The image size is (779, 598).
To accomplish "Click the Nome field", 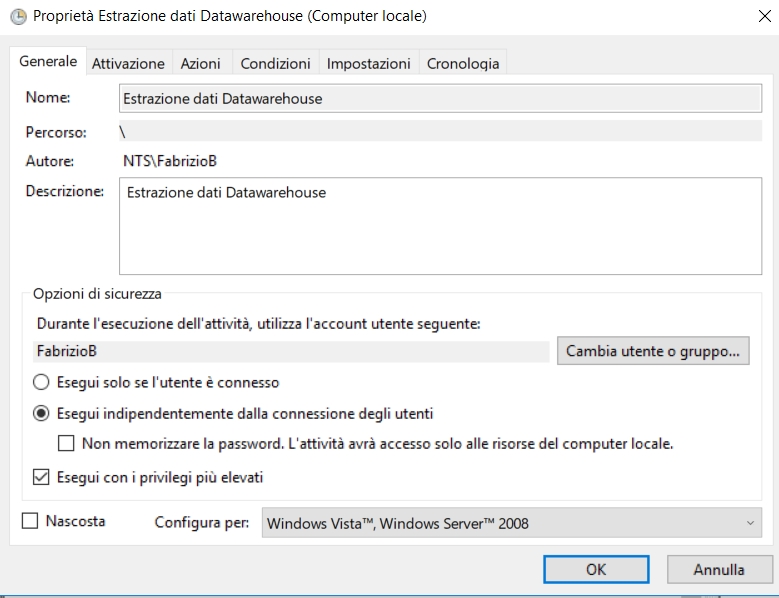I will (x=440, y=99).
